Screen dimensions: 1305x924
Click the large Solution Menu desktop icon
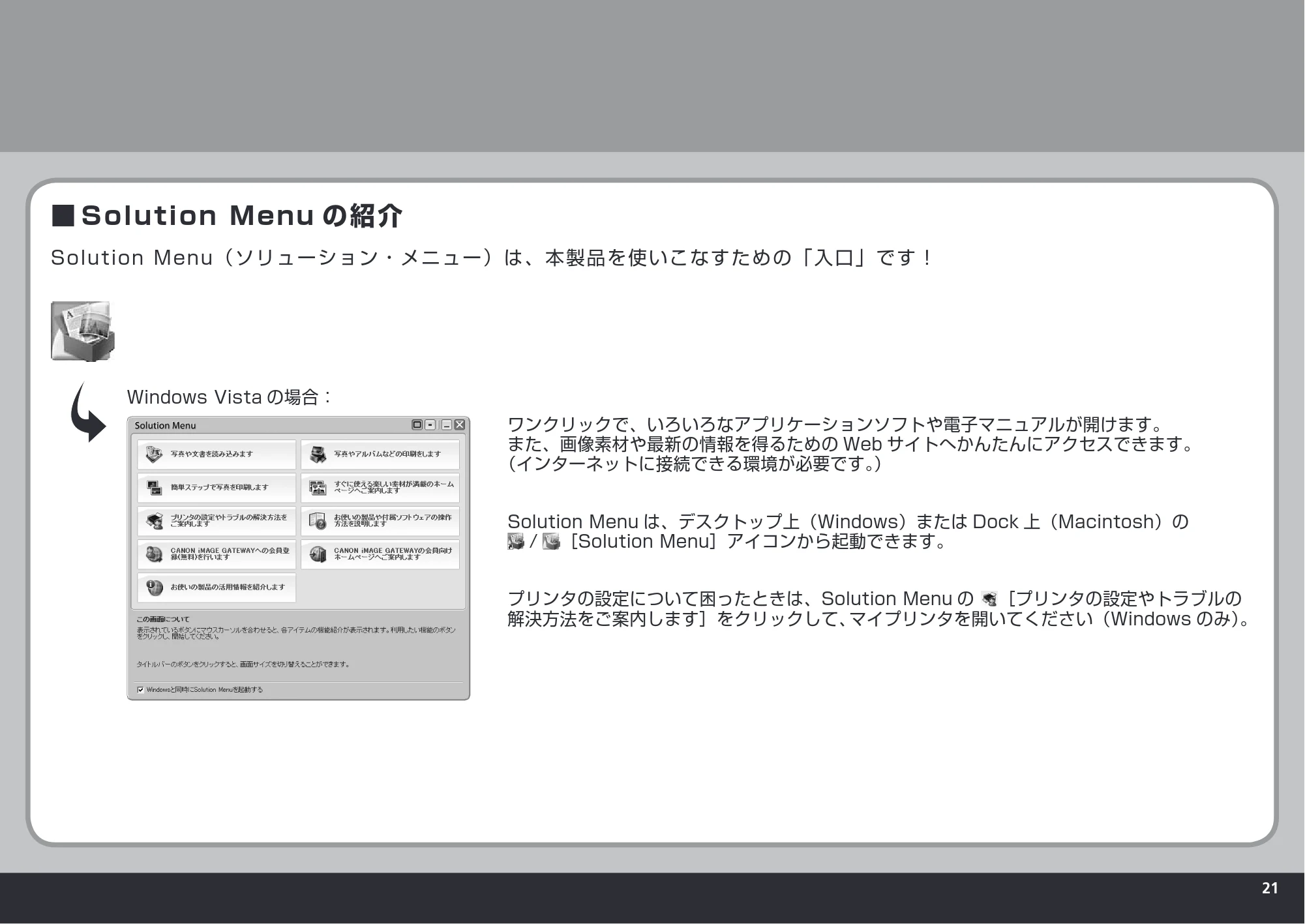point(83,331)
